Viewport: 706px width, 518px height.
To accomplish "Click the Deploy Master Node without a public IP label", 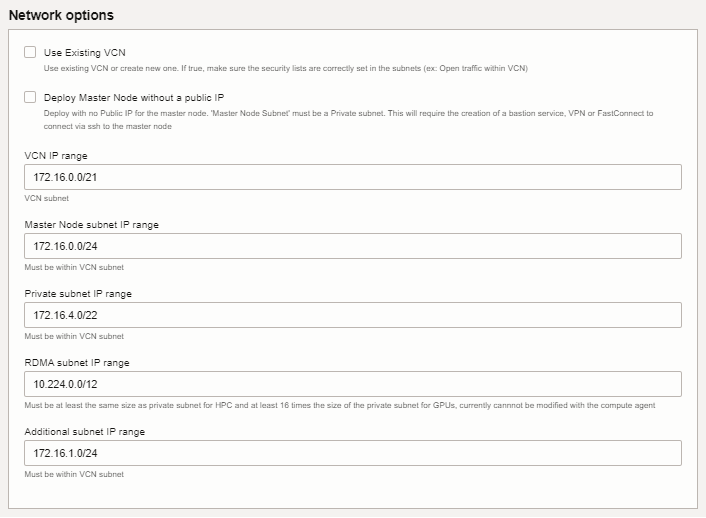I will coord(134,98).
